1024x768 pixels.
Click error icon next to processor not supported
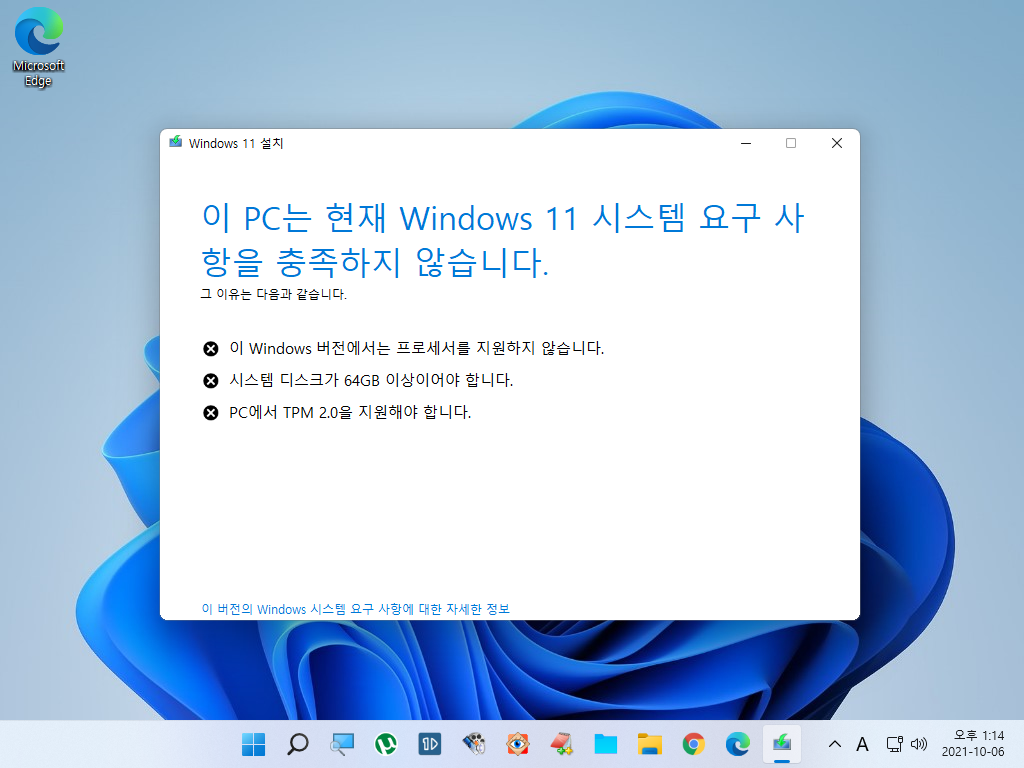point(210,349)
